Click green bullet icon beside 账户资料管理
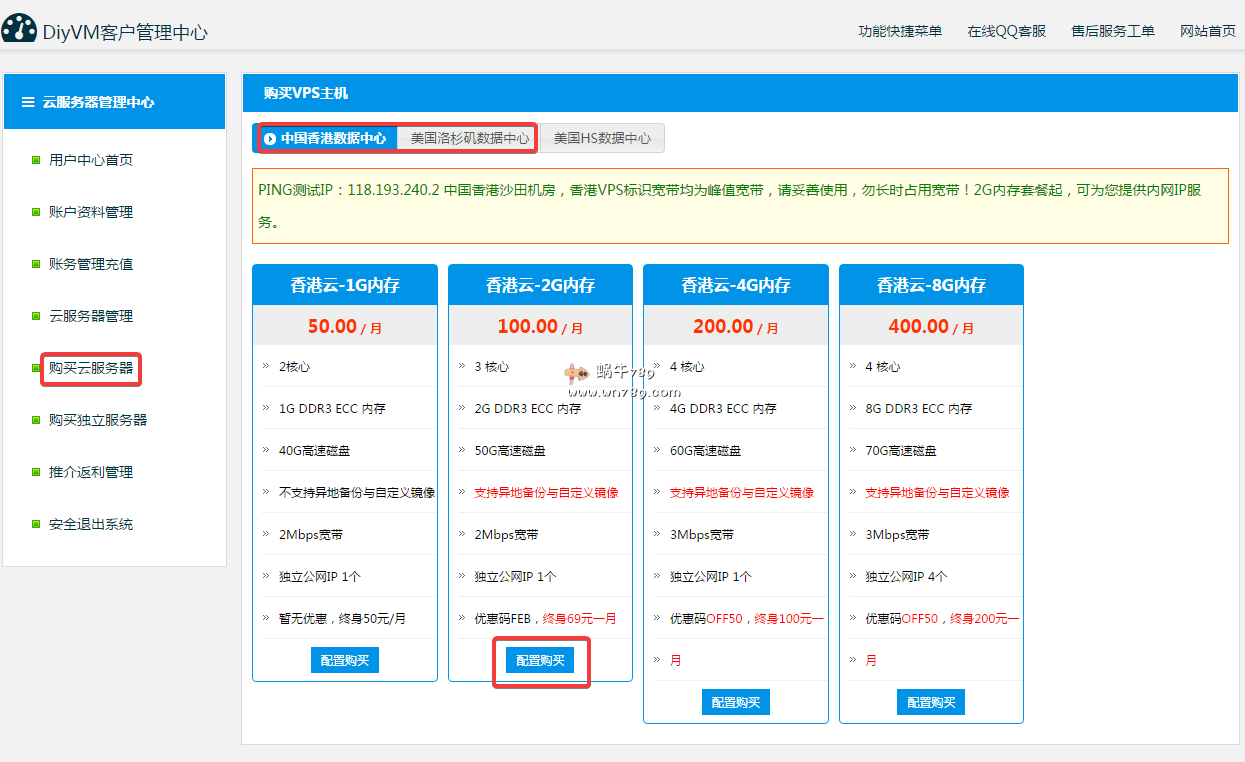This screenshot has height=762, width=1245. [x=36, y=212]
